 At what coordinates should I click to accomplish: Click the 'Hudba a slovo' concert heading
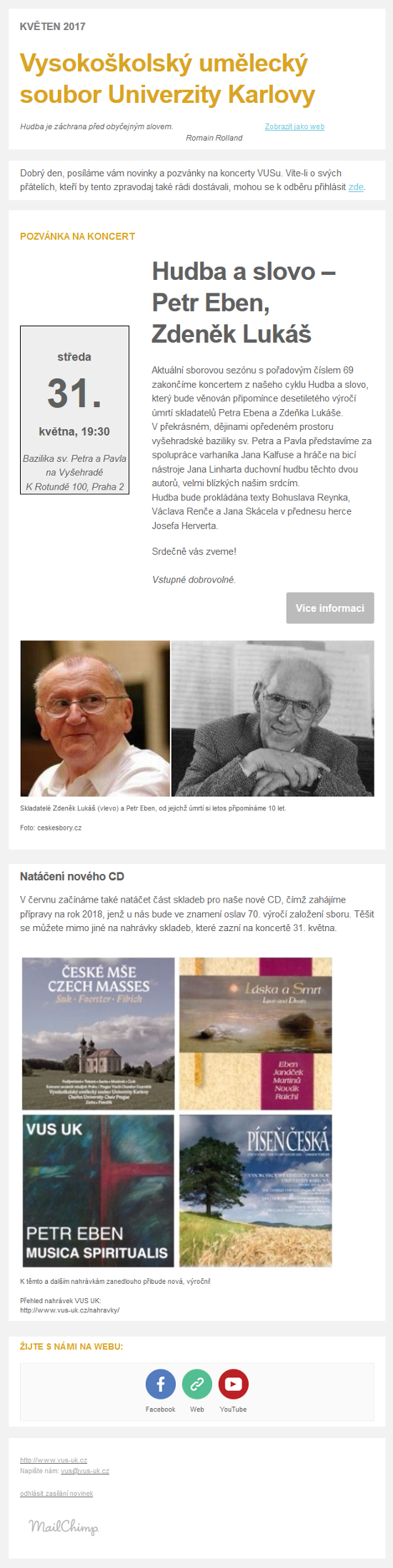pyautogui.click(x=244, y=302)
